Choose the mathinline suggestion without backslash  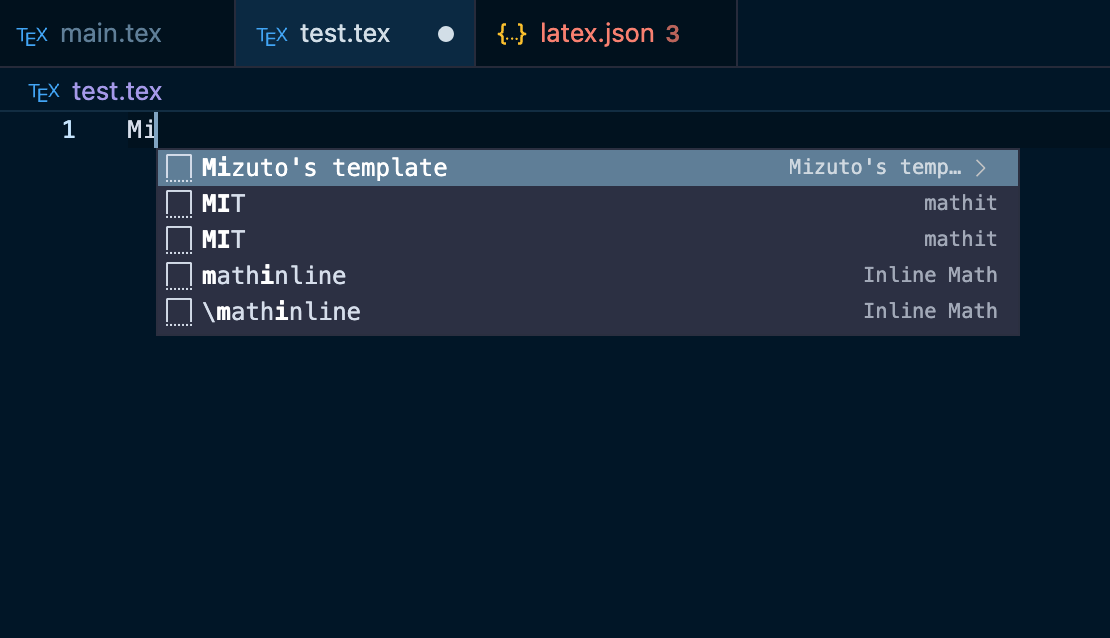(x=588, y=275)
